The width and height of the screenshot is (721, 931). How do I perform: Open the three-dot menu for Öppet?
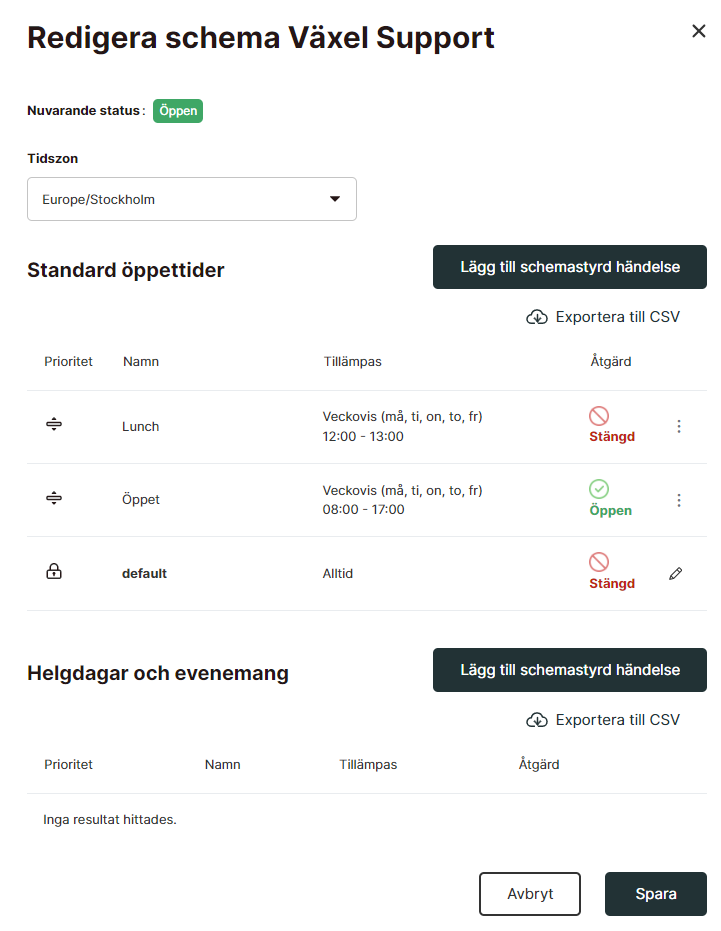point(679,500)
